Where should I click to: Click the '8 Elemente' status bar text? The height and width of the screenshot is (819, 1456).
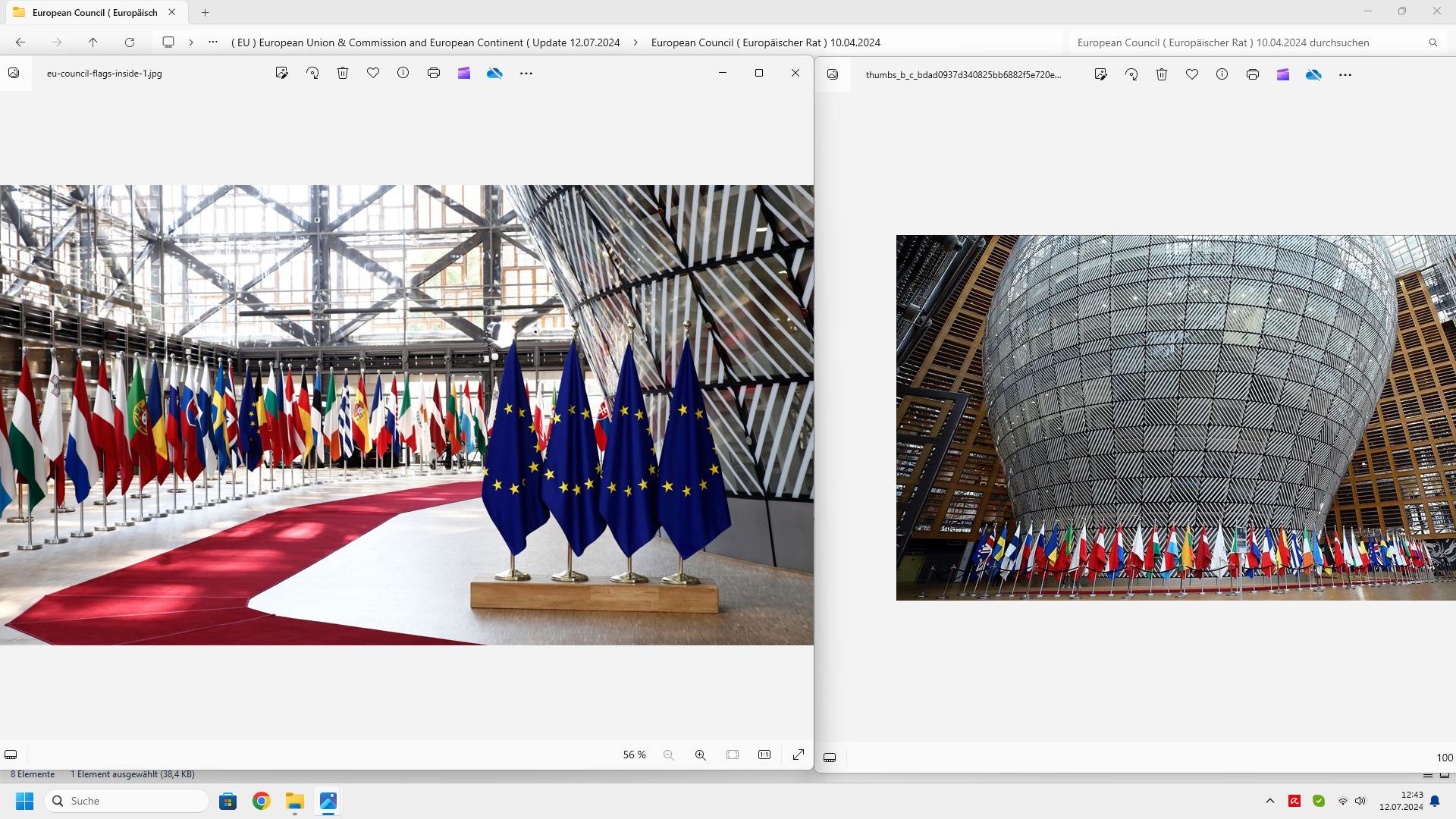[33, 774]
